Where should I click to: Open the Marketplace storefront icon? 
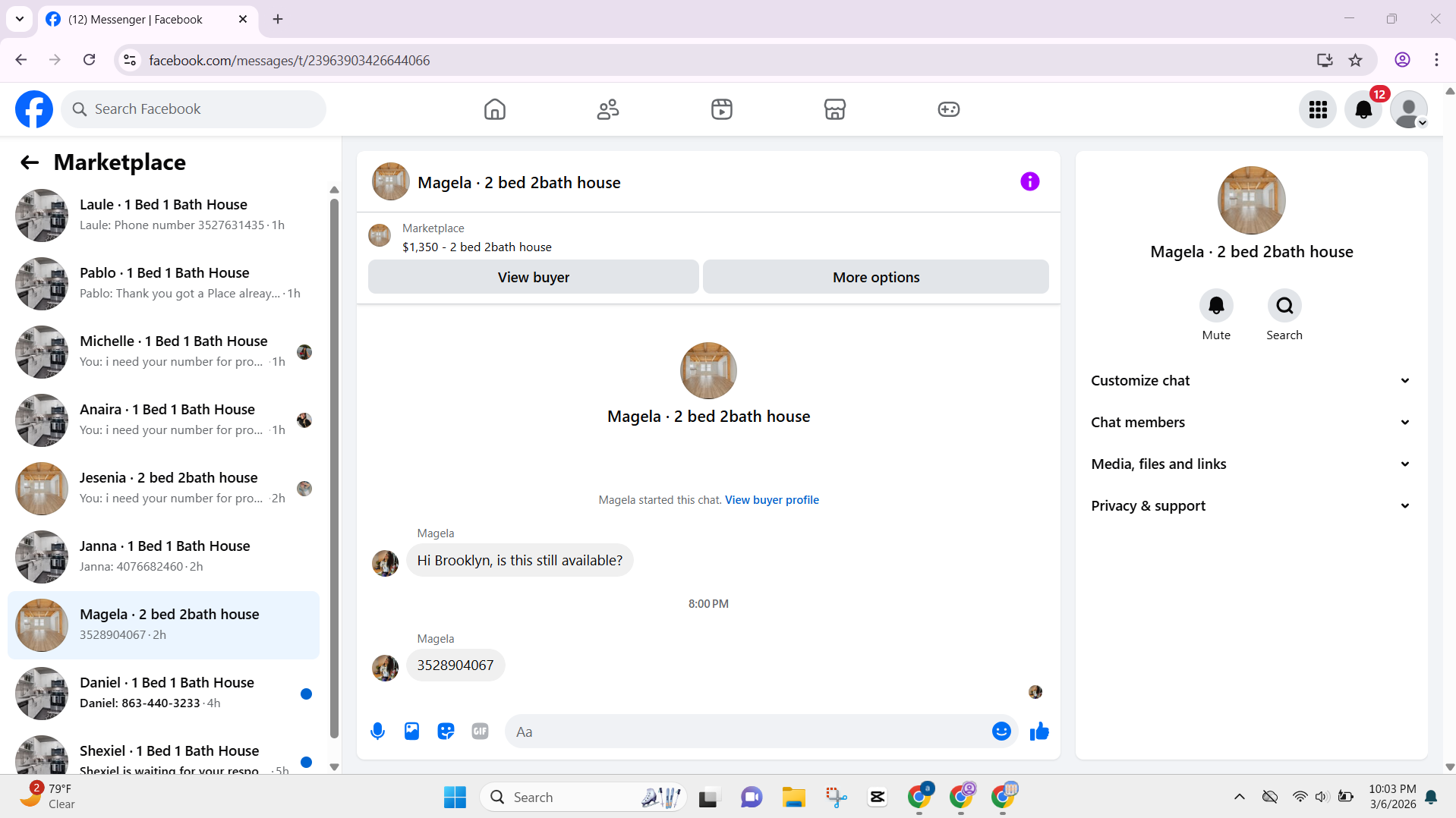835,109
